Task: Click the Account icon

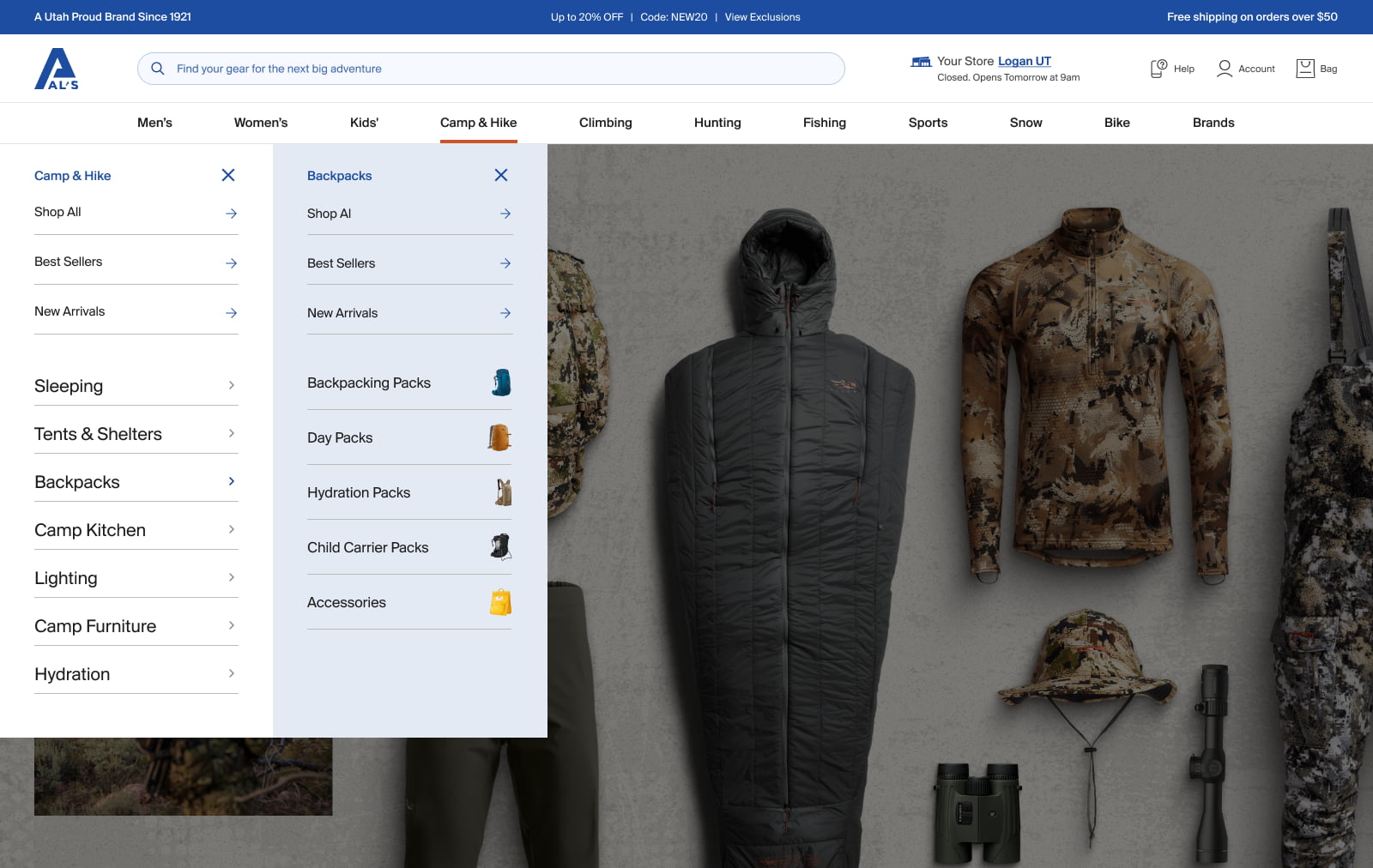Action: 1225,68
